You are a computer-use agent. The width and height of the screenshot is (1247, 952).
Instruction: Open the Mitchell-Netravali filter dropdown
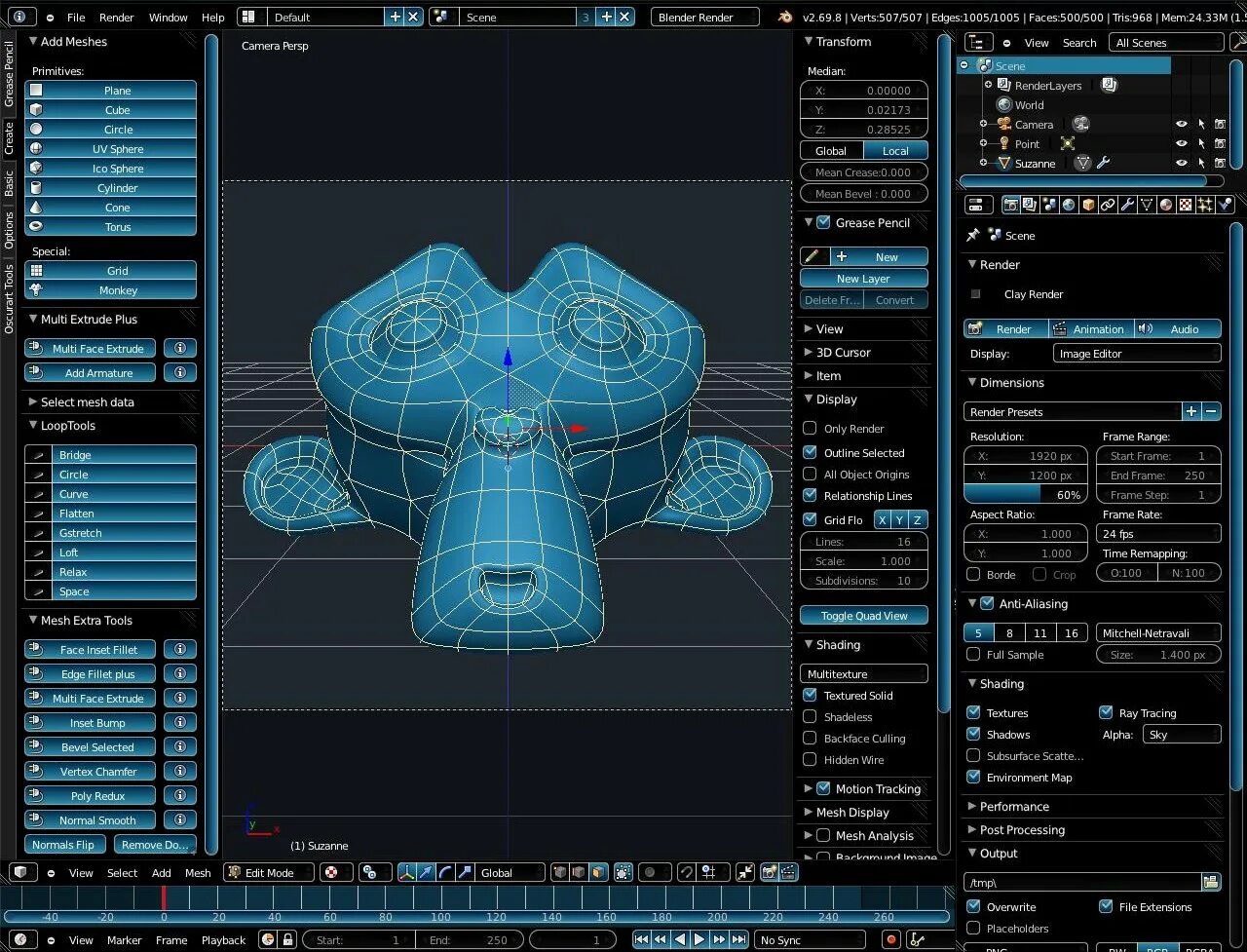click(1158, 632)
